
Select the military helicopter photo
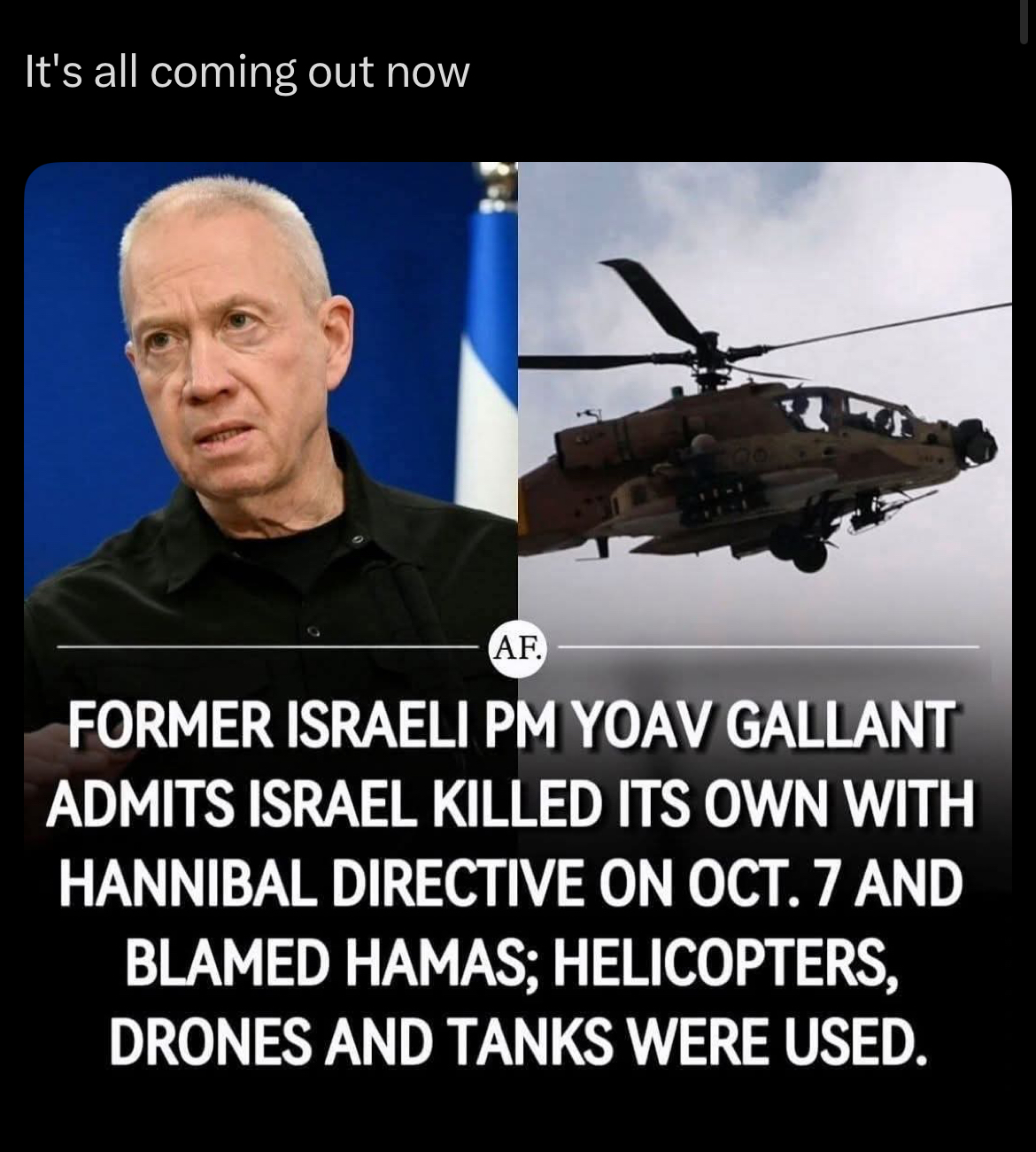point(765,407)
